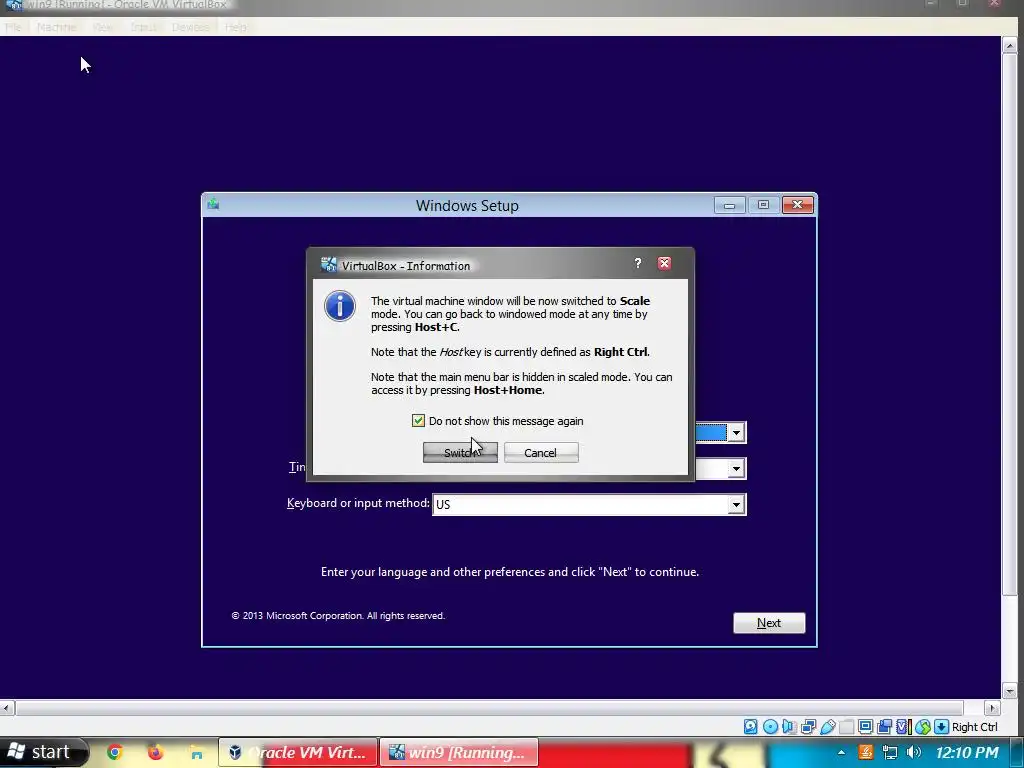This screenshot has height=768, width=1024.
Task: Click the volume speaker tray icon
Action: click(914, 752)
